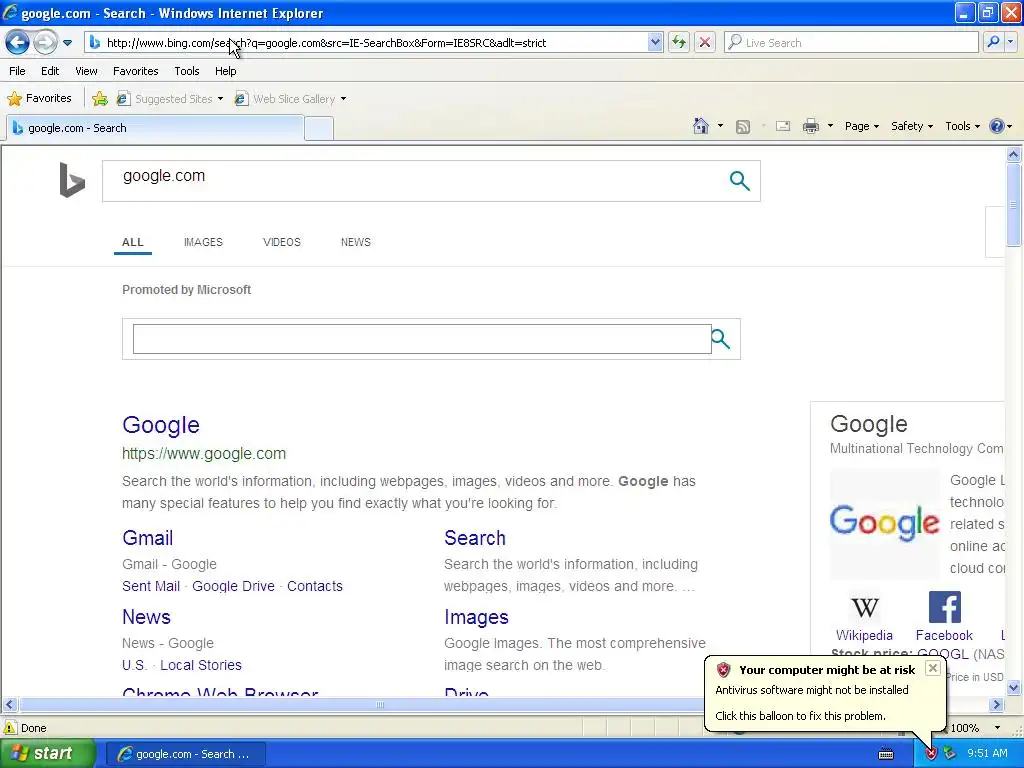
Task: Open the File menu
Action: pyautogui.click(x=17, y=71)
